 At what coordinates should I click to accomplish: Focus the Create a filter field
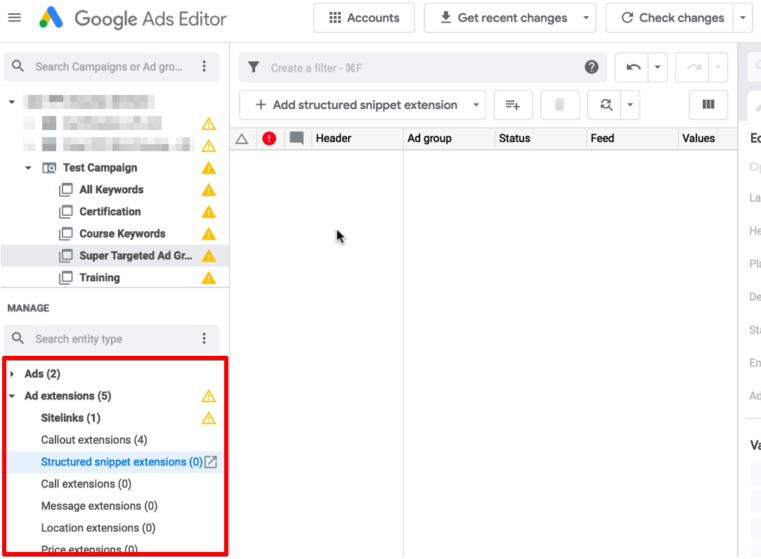click(x=422, y=67)
